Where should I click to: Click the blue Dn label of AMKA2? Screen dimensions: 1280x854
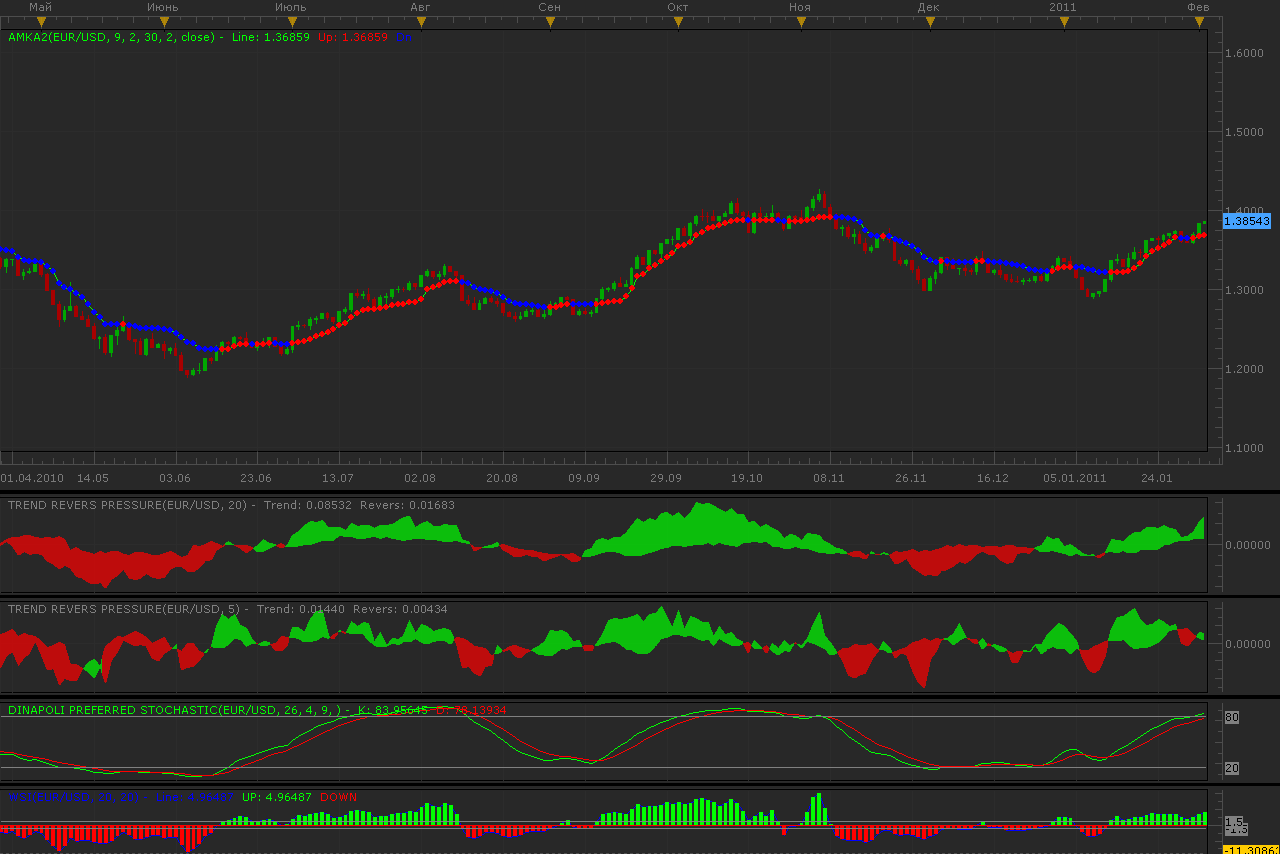[404, 38]
